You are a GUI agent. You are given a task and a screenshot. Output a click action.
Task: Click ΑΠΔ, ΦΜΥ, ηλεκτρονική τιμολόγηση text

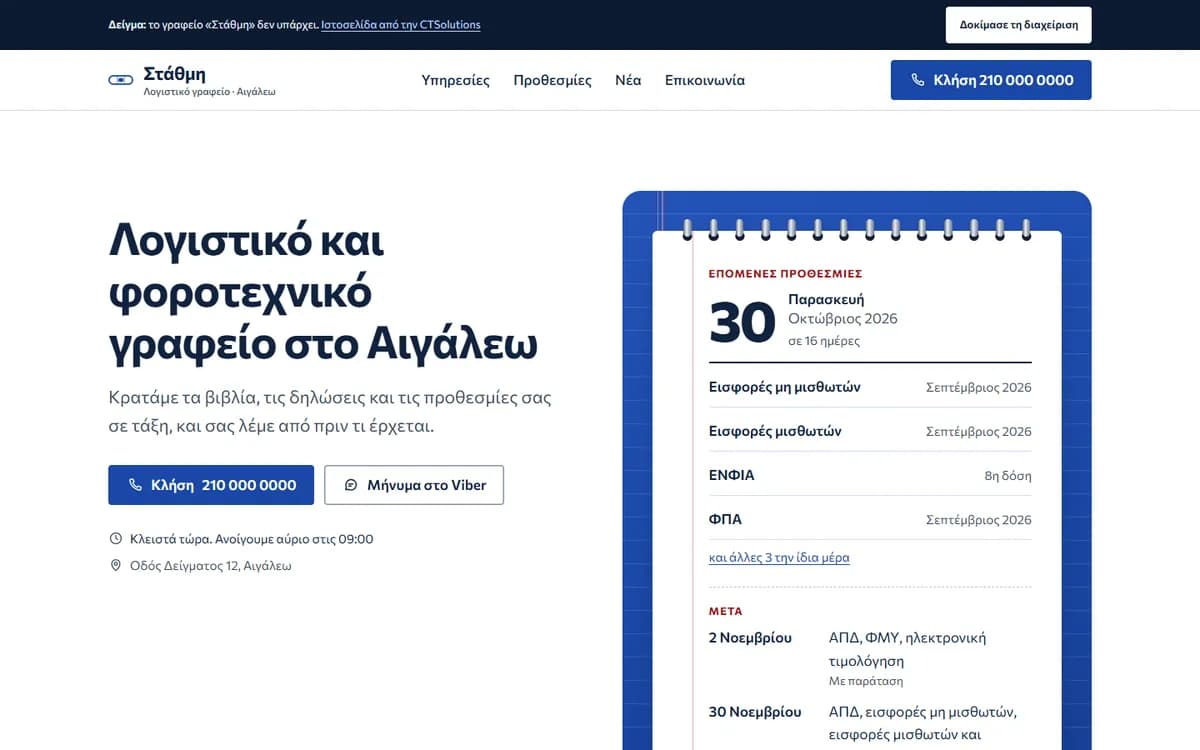point(908,649)
